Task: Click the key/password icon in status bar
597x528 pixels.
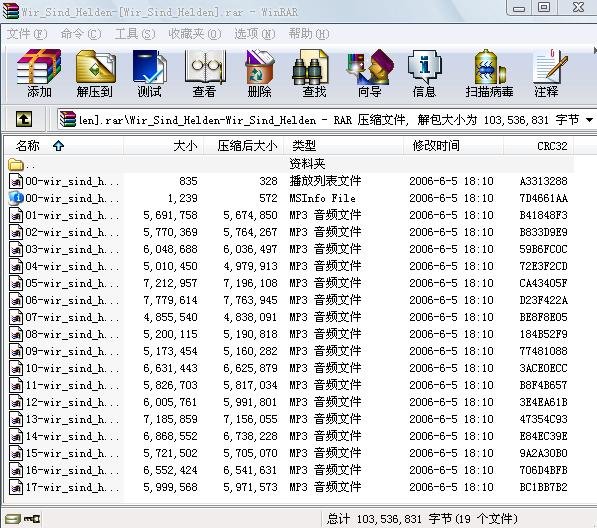Action: point(31,519)
